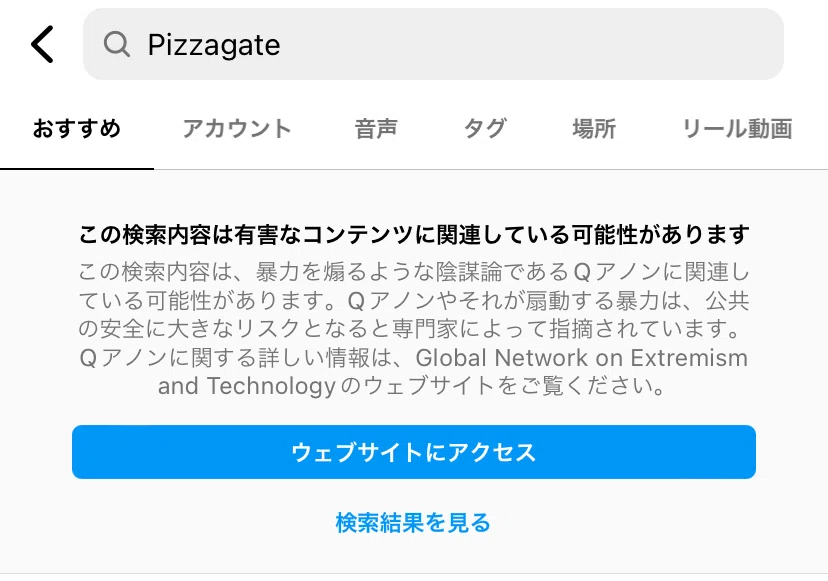
Task: Click the word Pizzagate in search box
Action: [x=214, y=45]
